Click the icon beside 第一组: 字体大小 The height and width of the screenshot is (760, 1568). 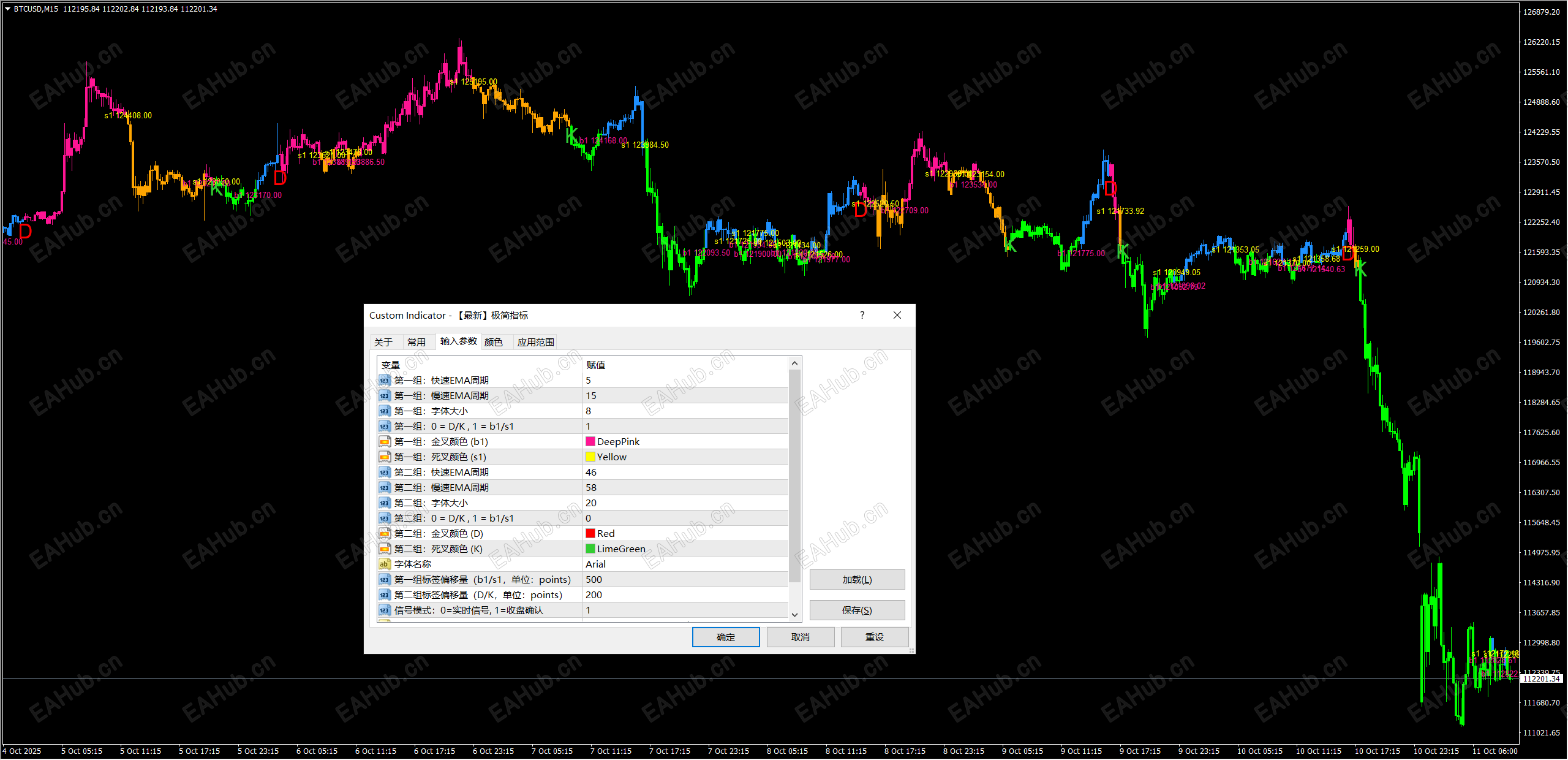tap(384, 411)
